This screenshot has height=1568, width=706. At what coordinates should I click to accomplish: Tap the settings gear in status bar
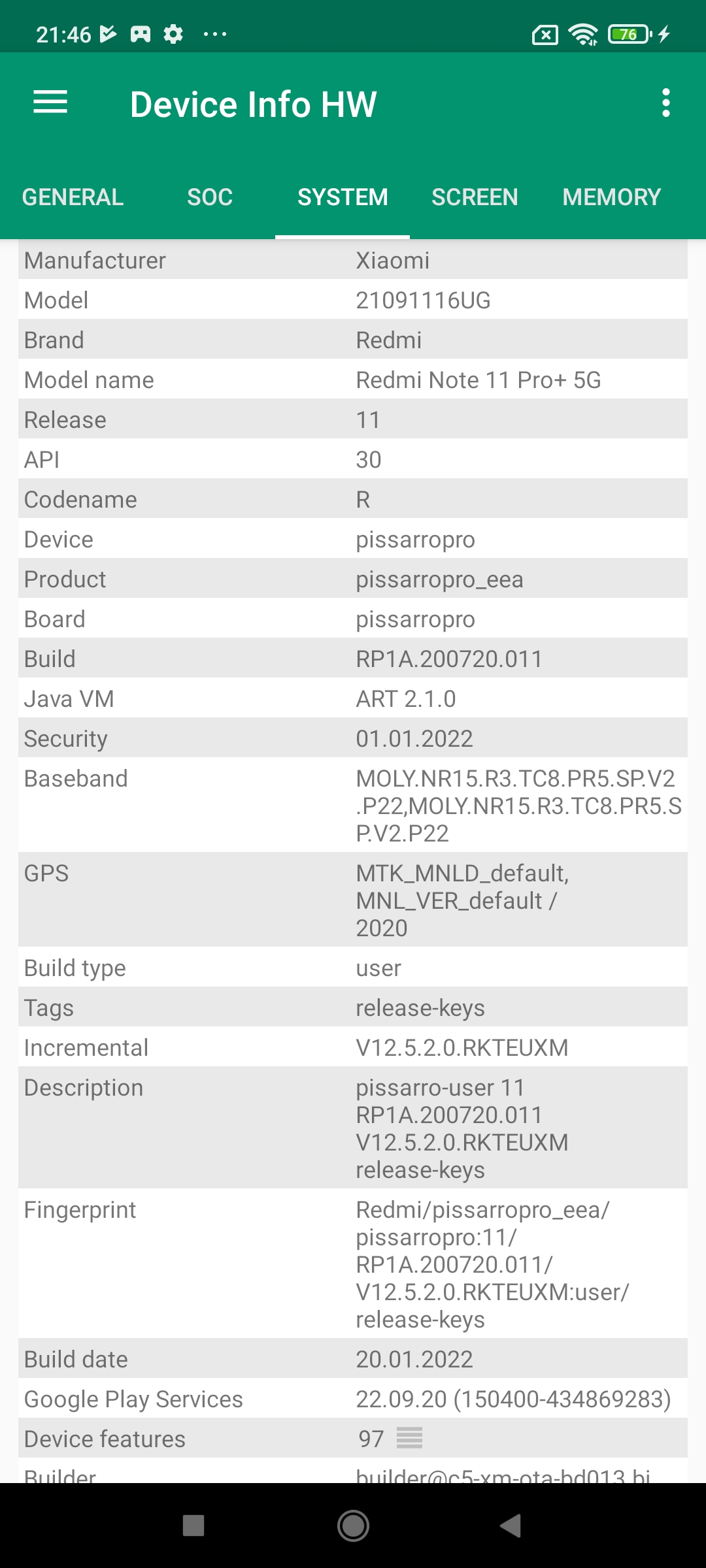173,34
